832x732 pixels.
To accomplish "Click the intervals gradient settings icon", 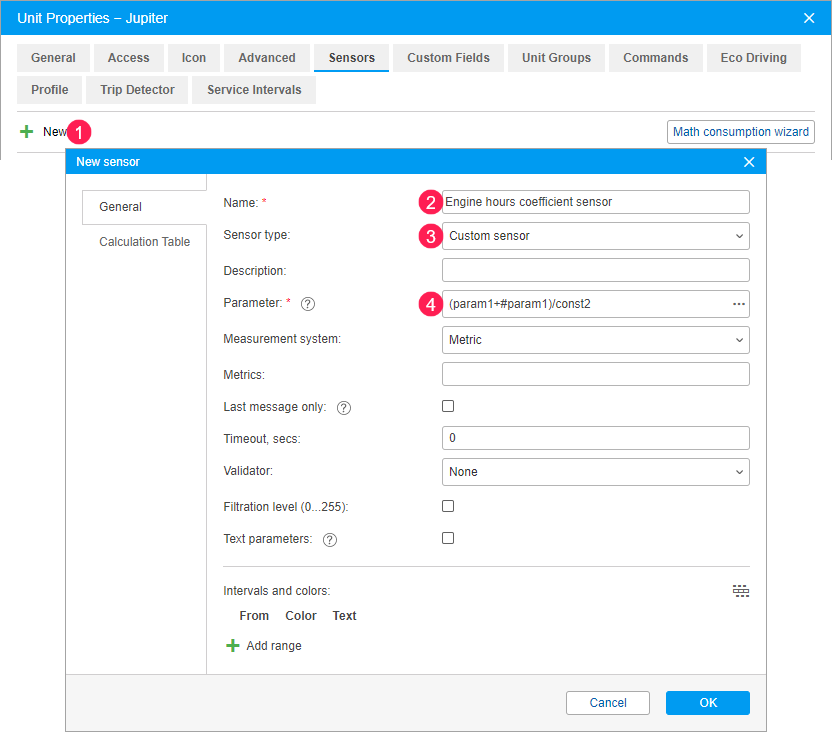I will [x=740, y=591].
